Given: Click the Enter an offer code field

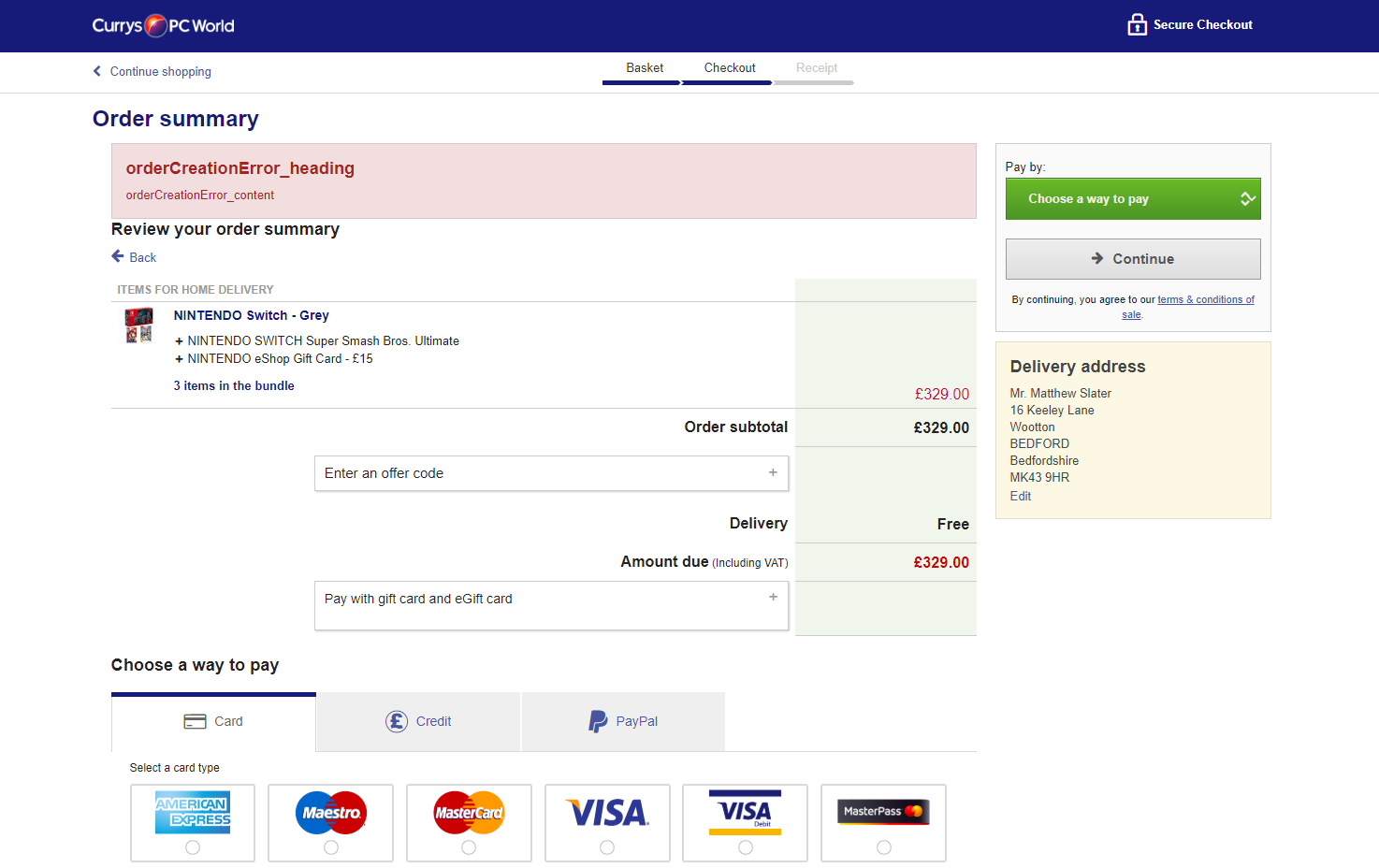Looking at the screenshot, I should 551,473.
